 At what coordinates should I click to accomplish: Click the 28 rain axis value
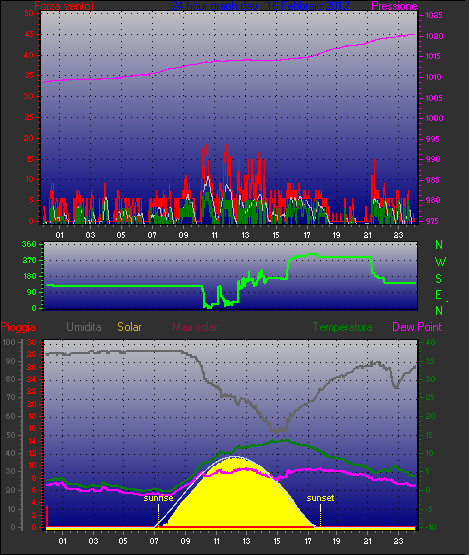pyautogui.click(x=32, y=354)
